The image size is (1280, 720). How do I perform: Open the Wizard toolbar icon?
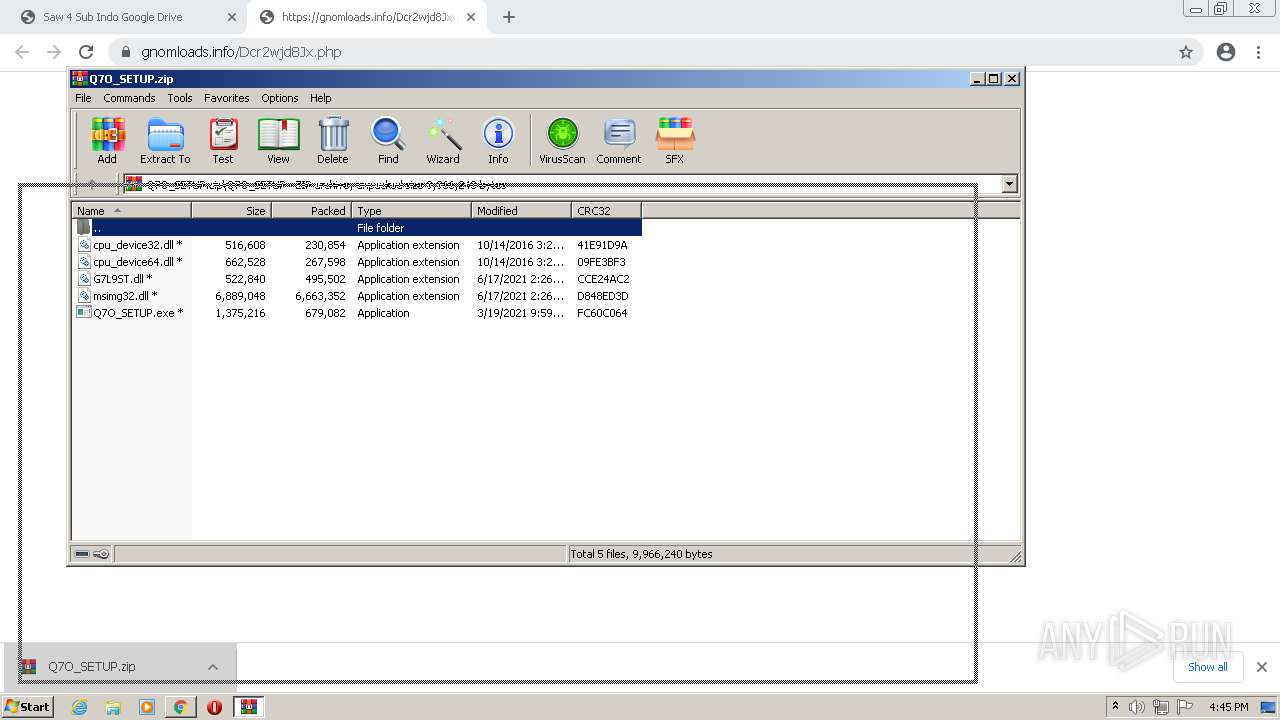tap(443, 140)
